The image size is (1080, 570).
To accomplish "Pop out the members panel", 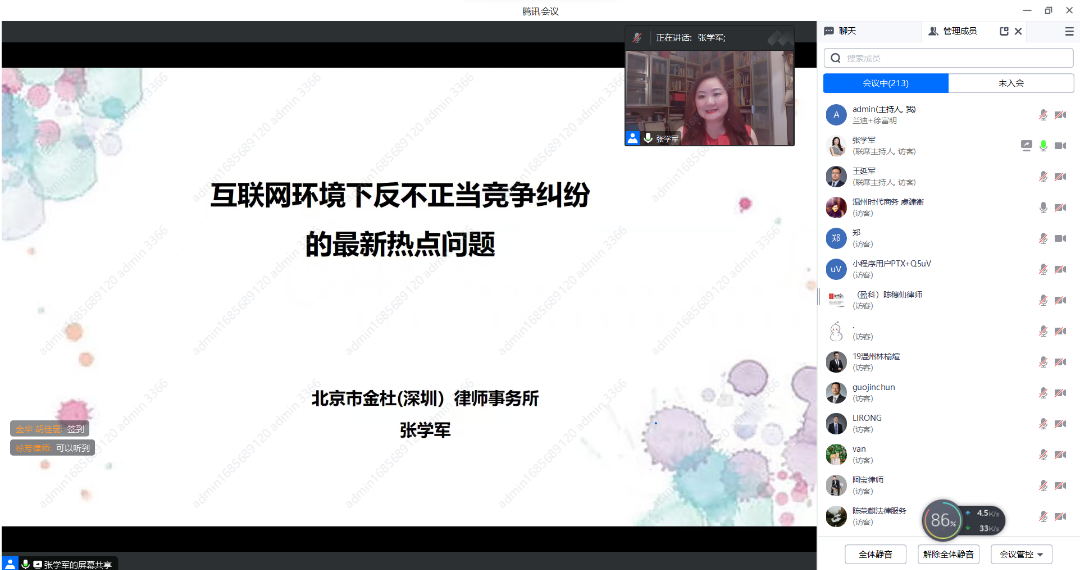I will click(1004, 31).
